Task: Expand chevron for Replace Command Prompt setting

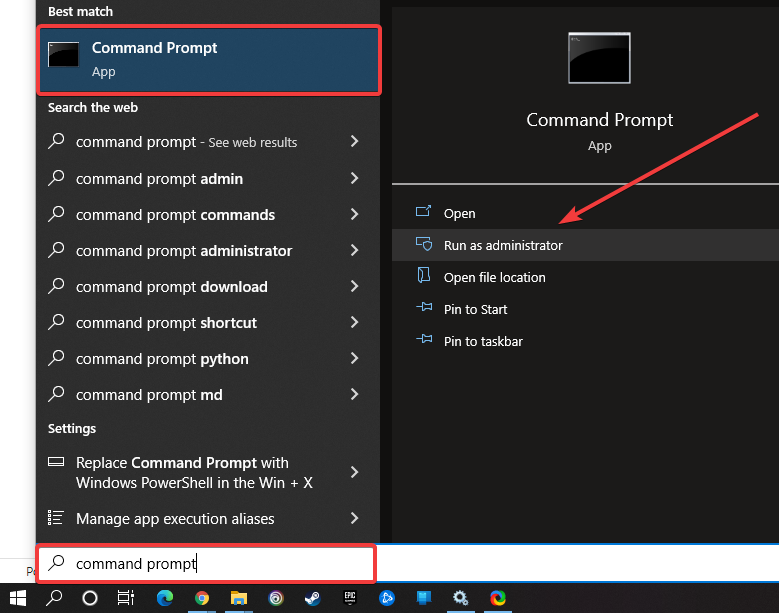Action: point(354,472)
